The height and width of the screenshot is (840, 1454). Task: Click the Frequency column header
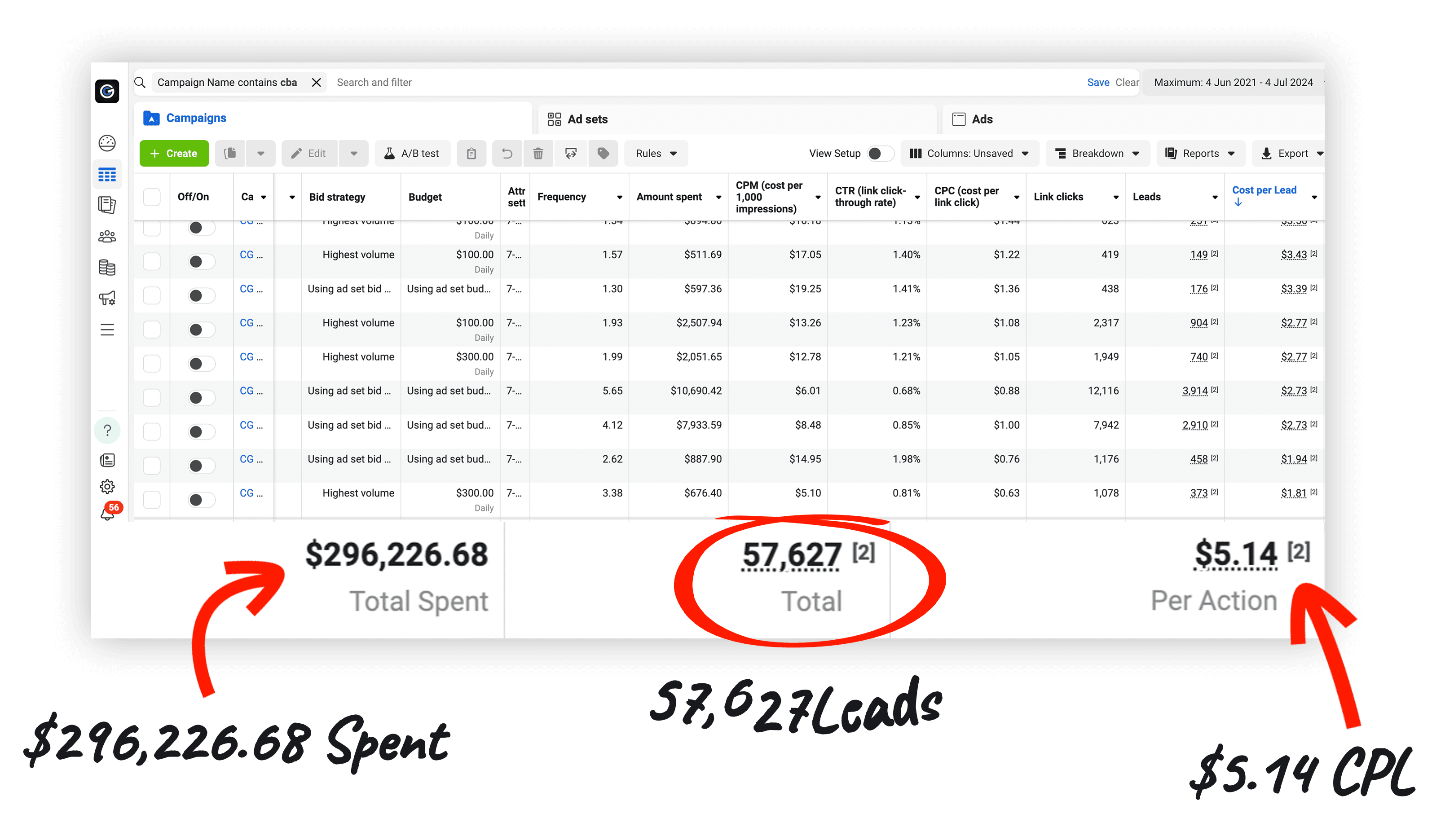561,197
